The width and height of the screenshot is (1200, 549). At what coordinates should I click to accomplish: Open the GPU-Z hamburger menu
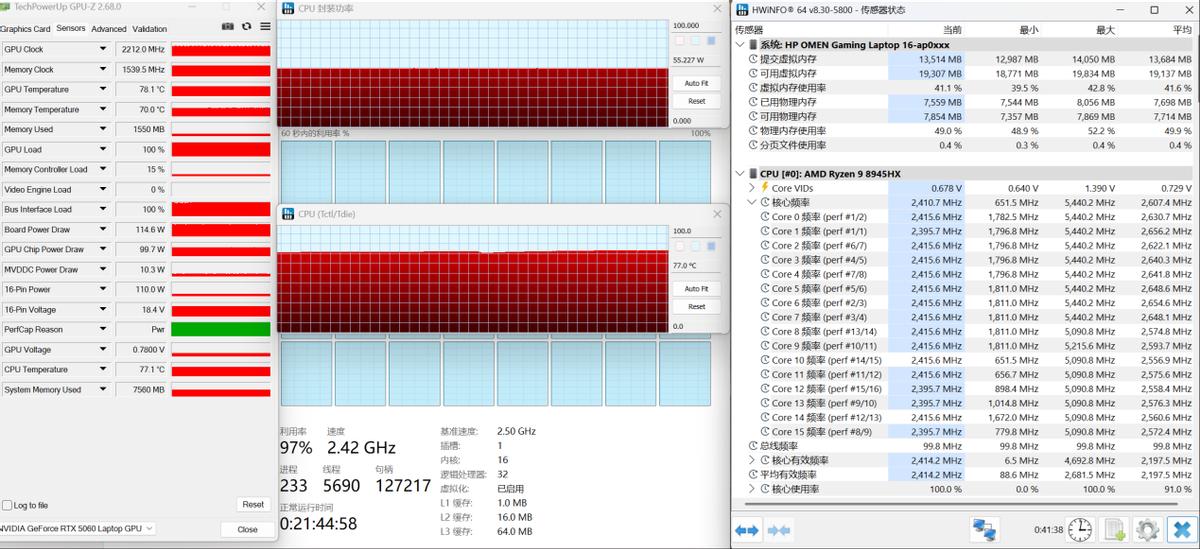click(x=265, y=27)
